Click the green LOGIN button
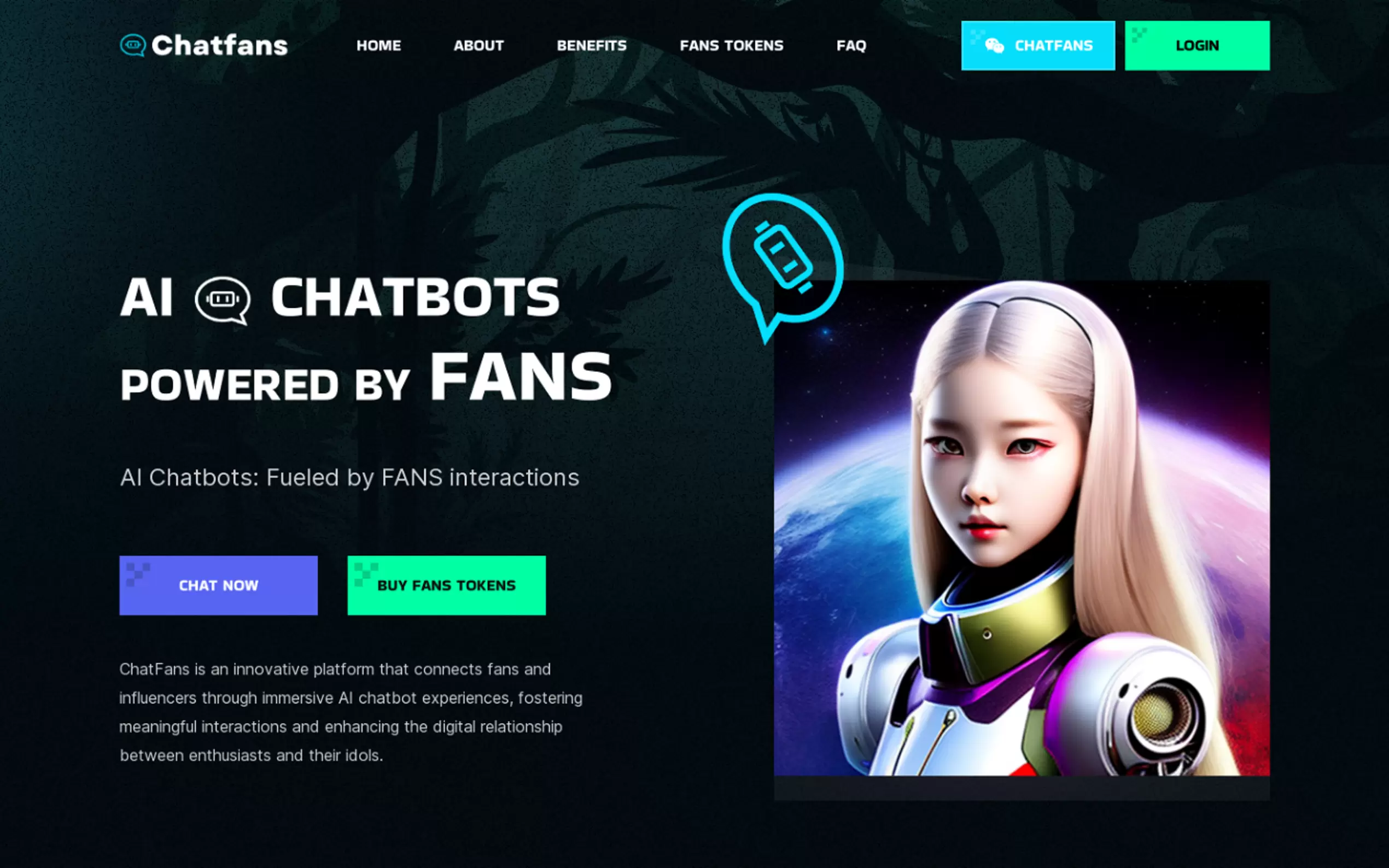The width and height of the screenshot is (1389, 868). (1197, 46)
